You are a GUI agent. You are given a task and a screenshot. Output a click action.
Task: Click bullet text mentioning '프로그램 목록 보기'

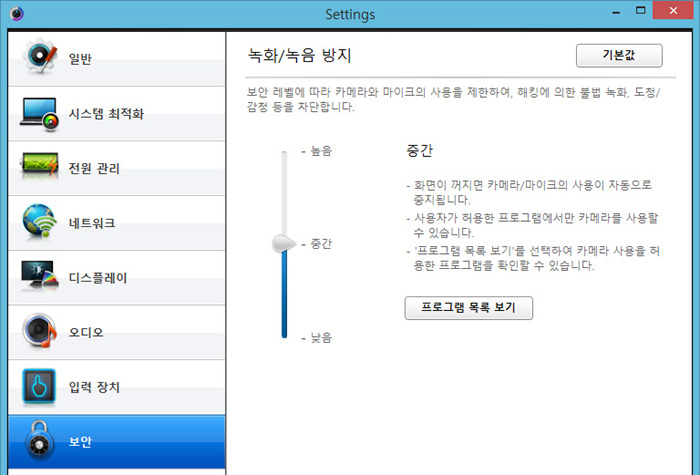point(533,258)
